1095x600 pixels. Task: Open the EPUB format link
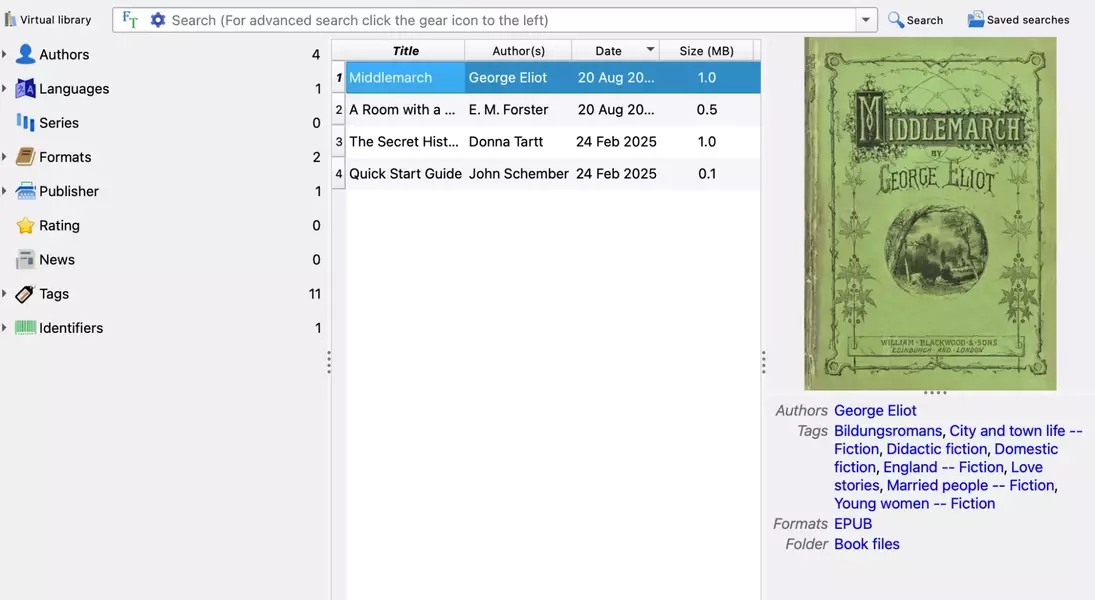853,524
